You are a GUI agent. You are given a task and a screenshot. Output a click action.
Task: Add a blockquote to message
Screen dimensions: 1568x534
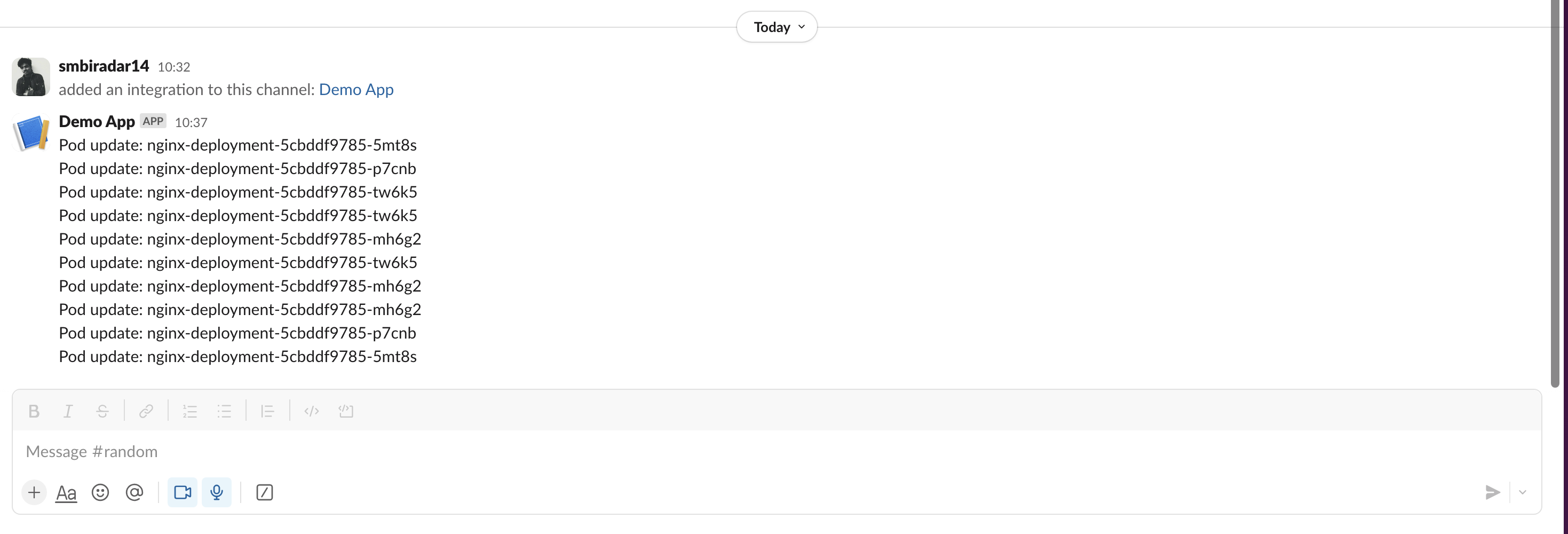(268, 411)
